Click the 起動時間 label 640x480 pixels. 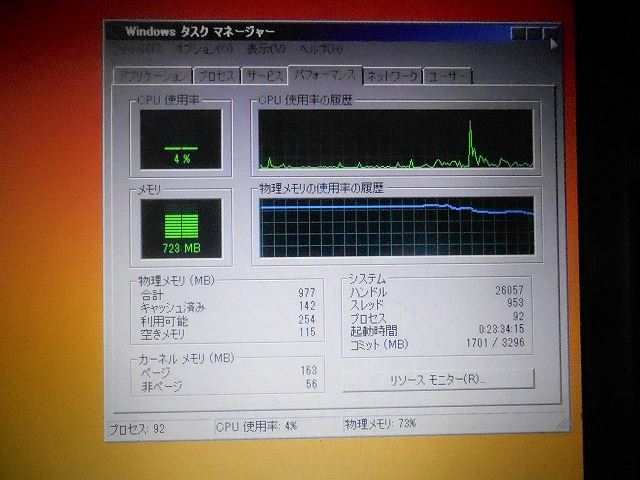tap(373, 331)
